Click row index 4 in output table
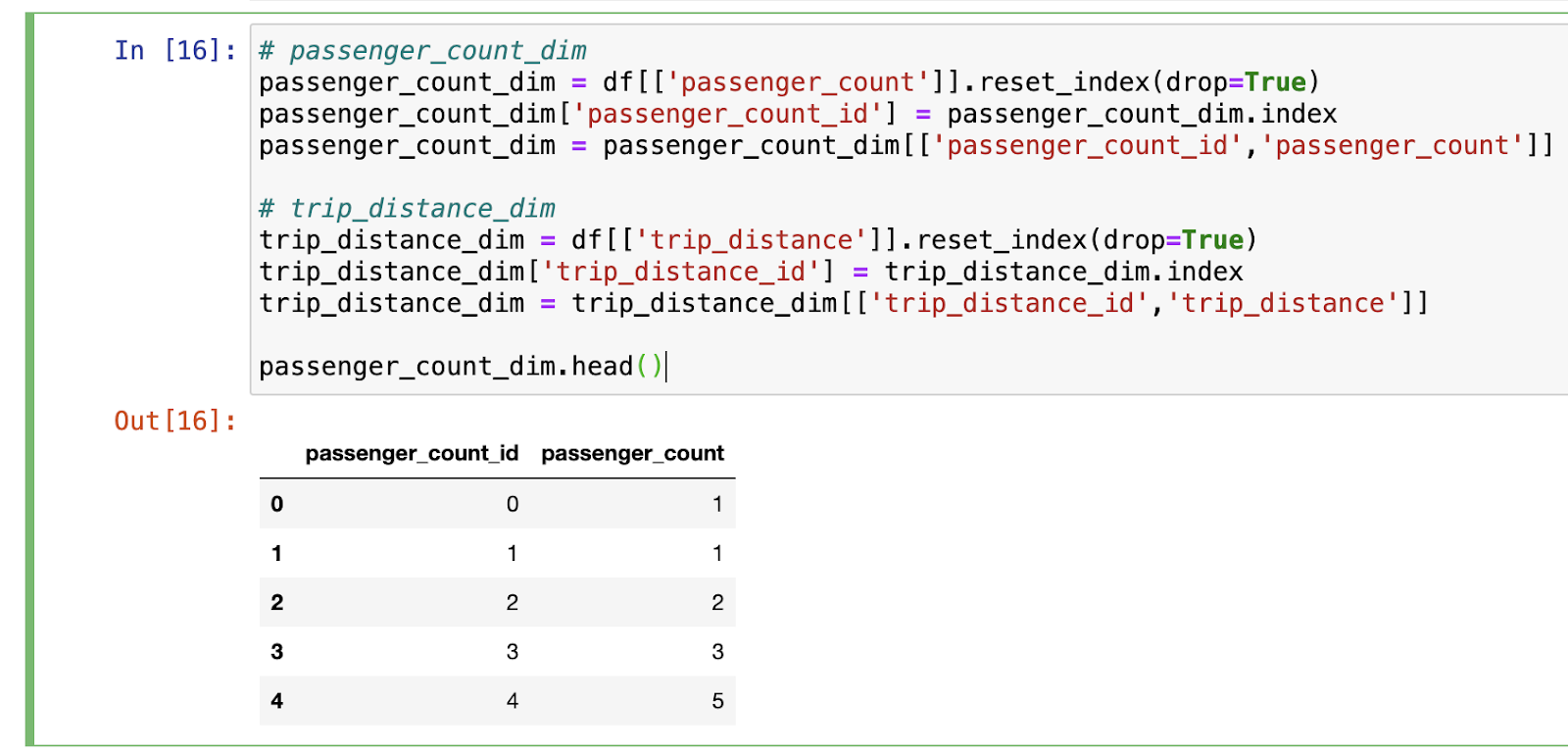Viewport: 1568px width, 754px height. tap(277, 701)
